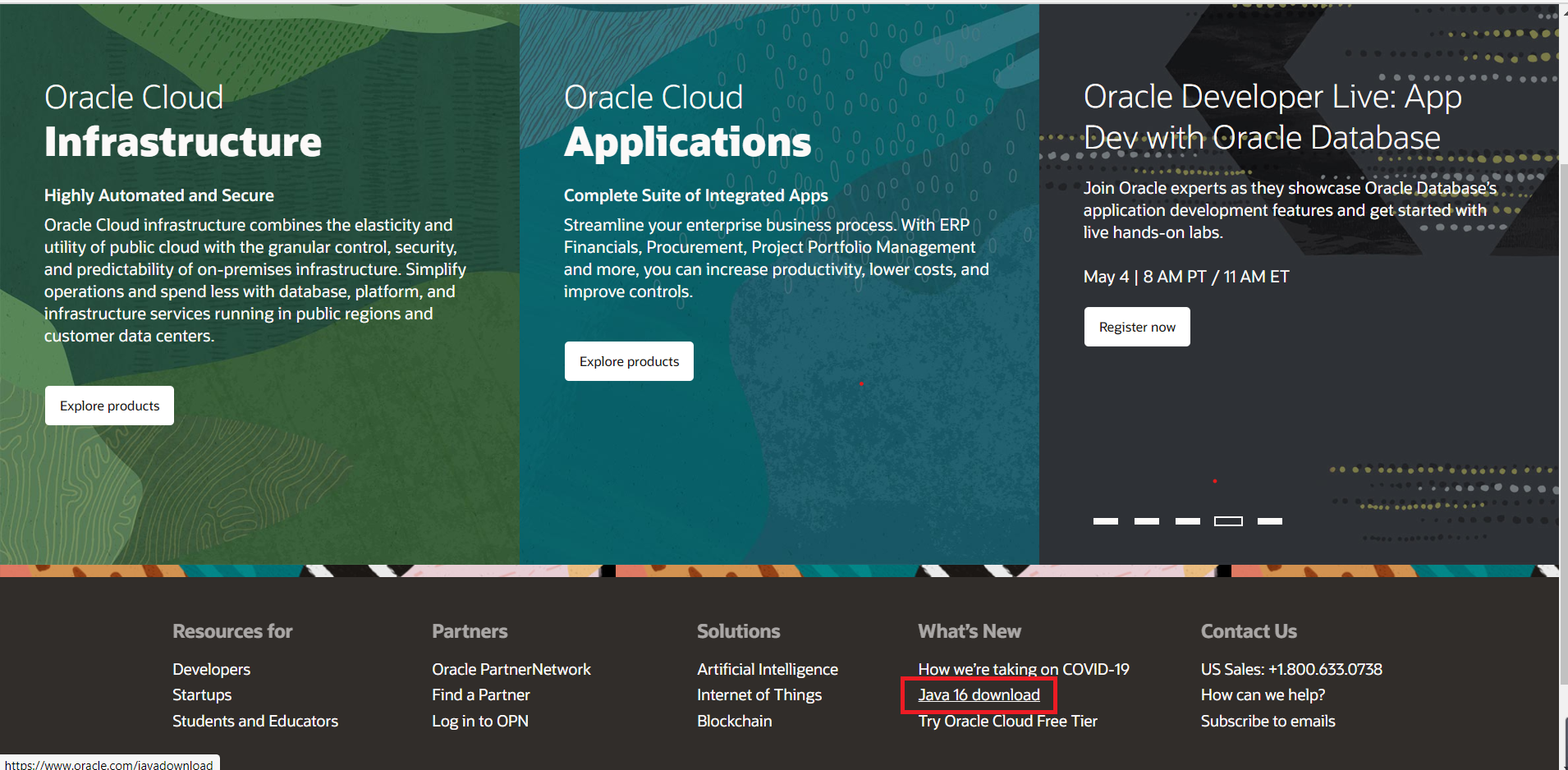Open How can we help? link
Screen dimensions: 1568x770
pyautogui.click(x=1263, y=694)
